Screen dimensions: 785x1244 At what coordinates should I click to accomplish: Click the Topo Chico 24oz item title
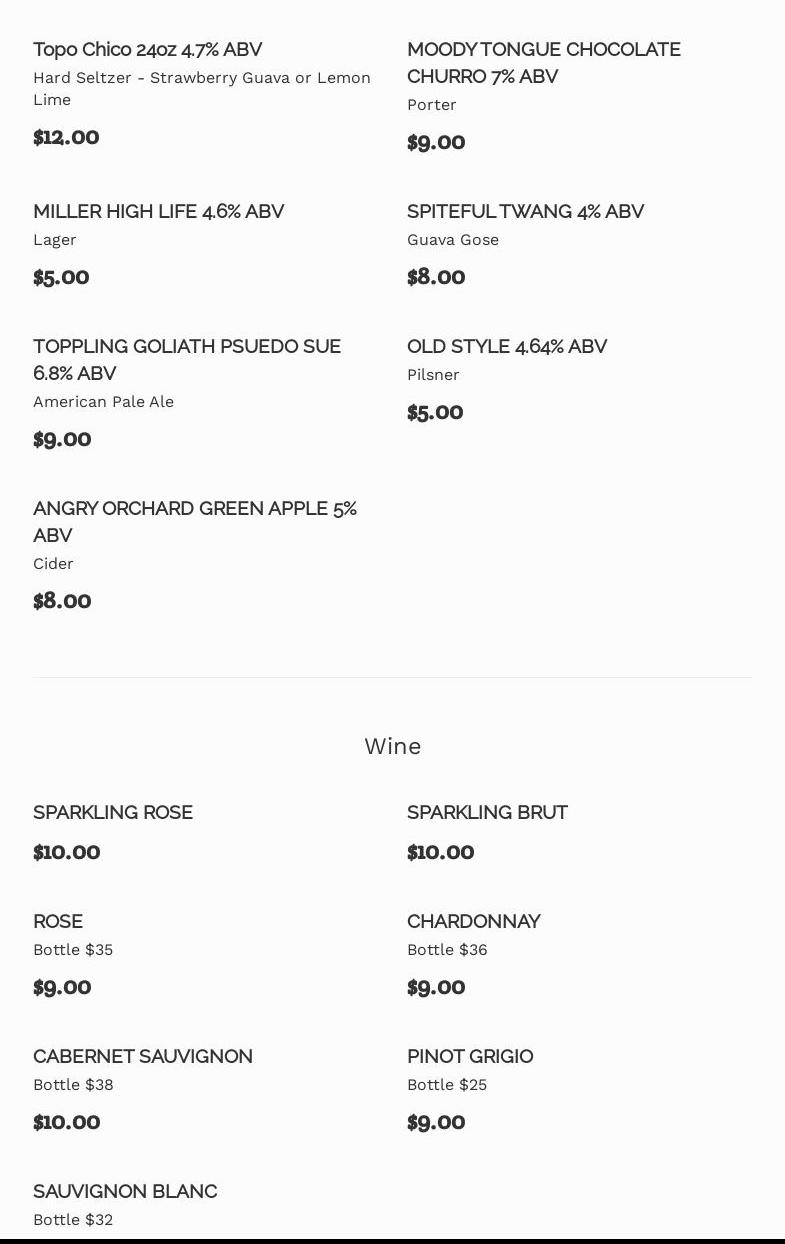click(148, 50)
